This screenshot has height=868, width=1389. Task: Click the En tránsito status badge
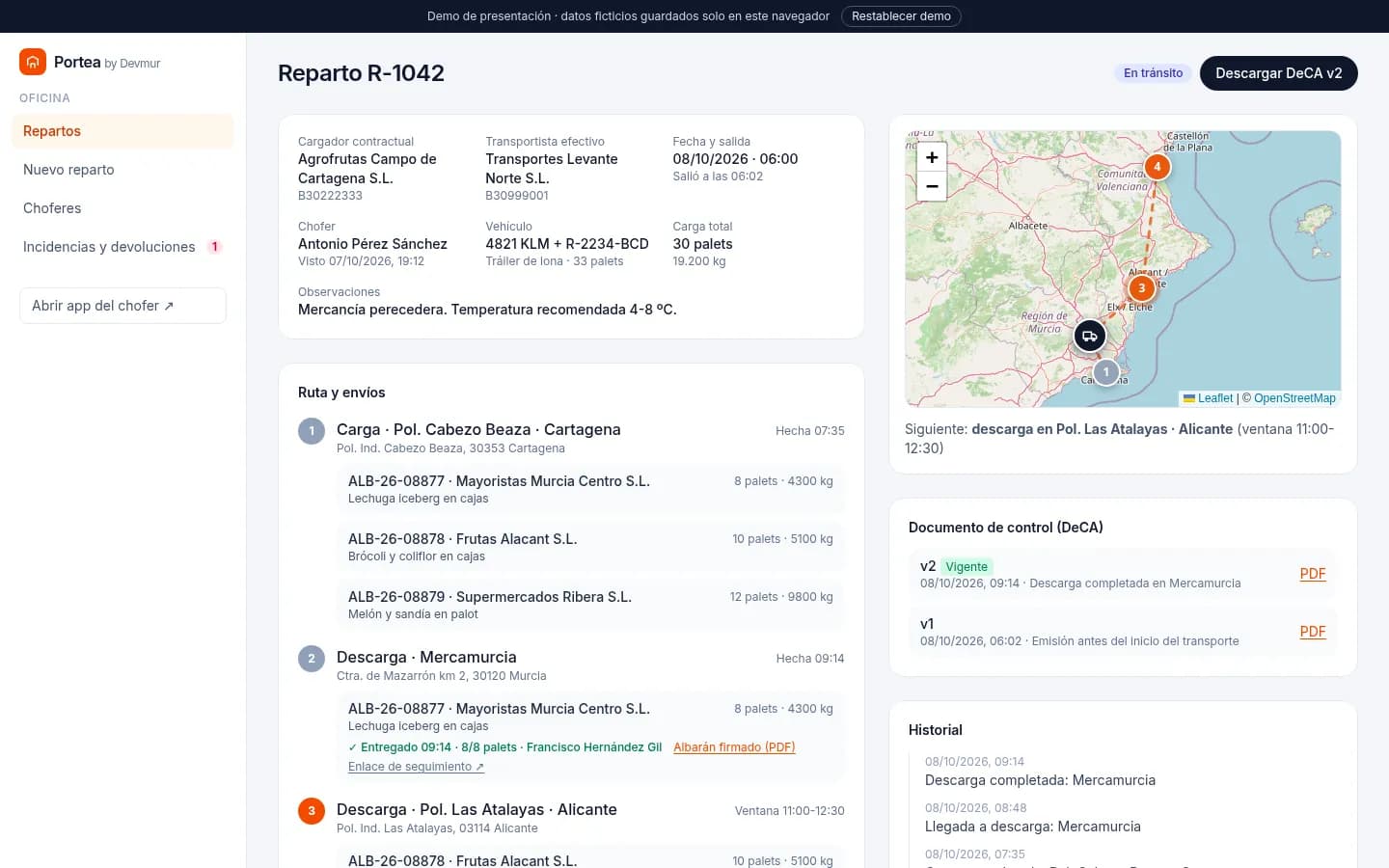coord(1153,73)
